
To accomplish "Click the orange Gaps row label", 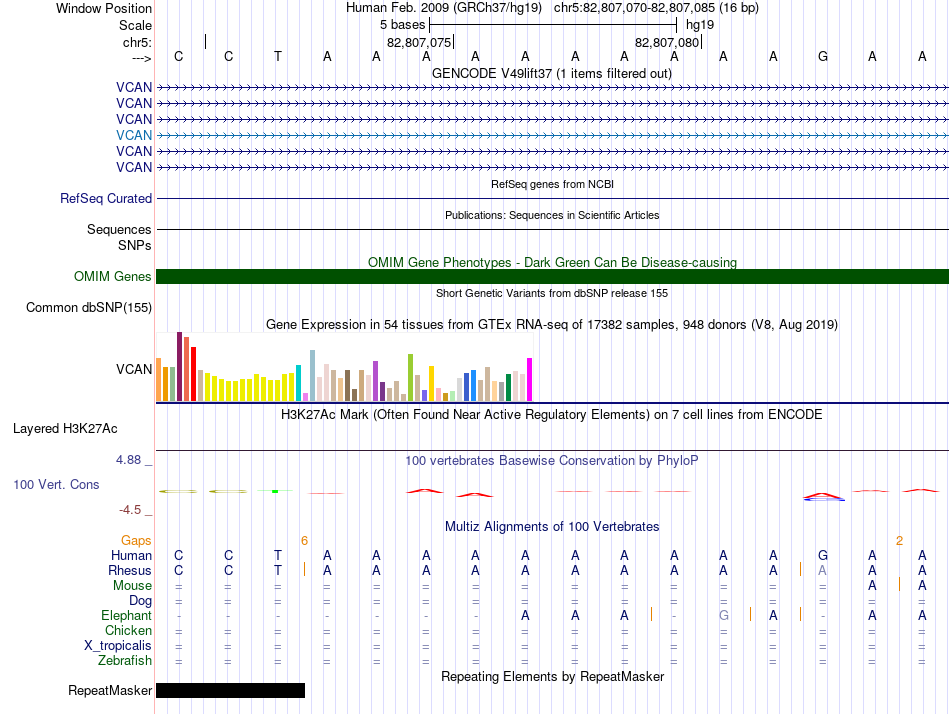I will (x=136, y=540).
